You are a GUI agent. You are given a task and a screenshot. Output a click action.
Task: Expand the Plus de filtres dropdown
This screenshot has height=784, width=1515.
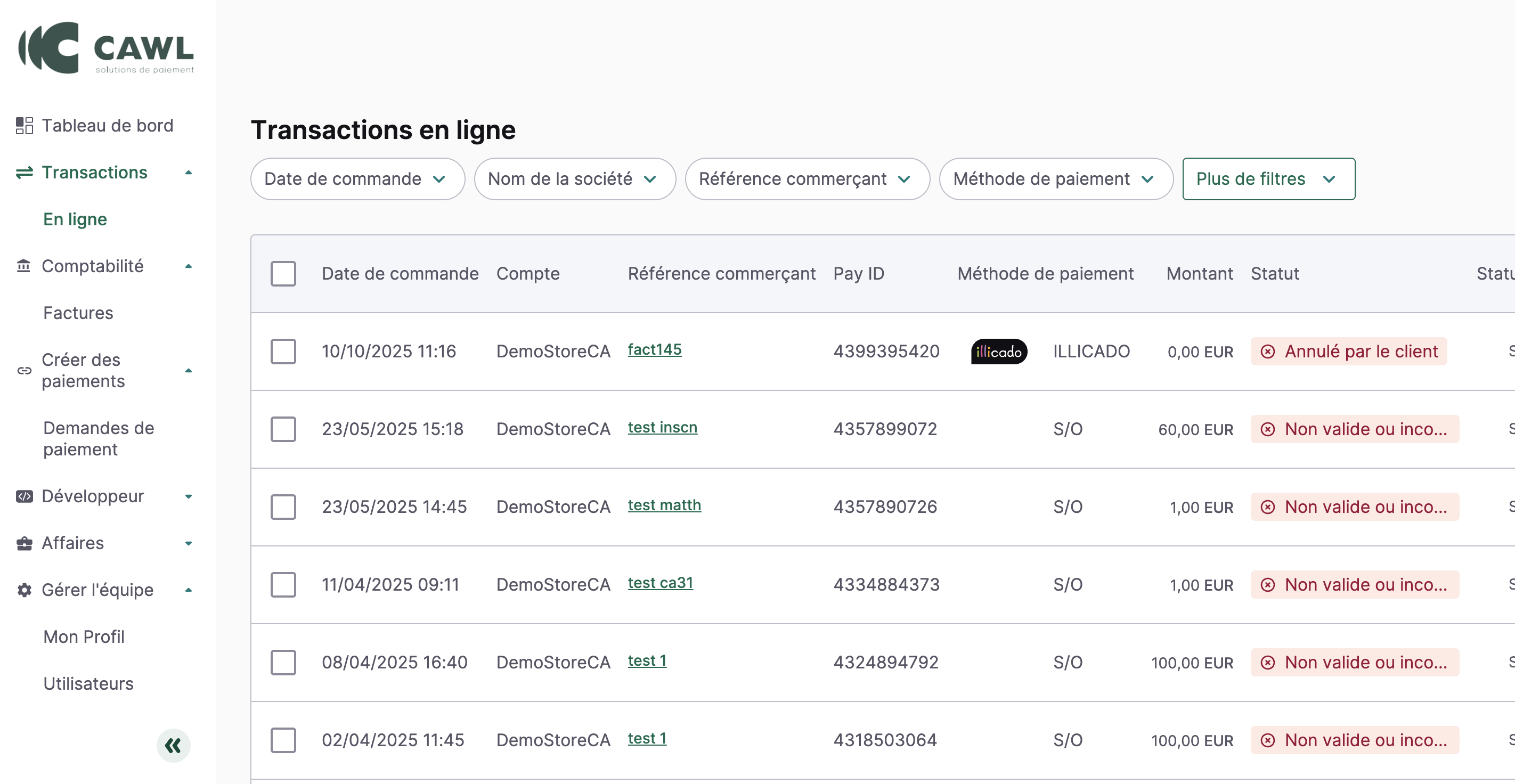click(1268, 179)
